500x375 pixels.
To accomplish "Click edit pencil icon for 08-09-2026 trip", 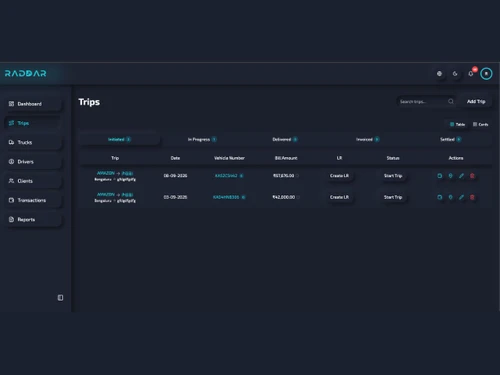I will [x=461, y=176].
